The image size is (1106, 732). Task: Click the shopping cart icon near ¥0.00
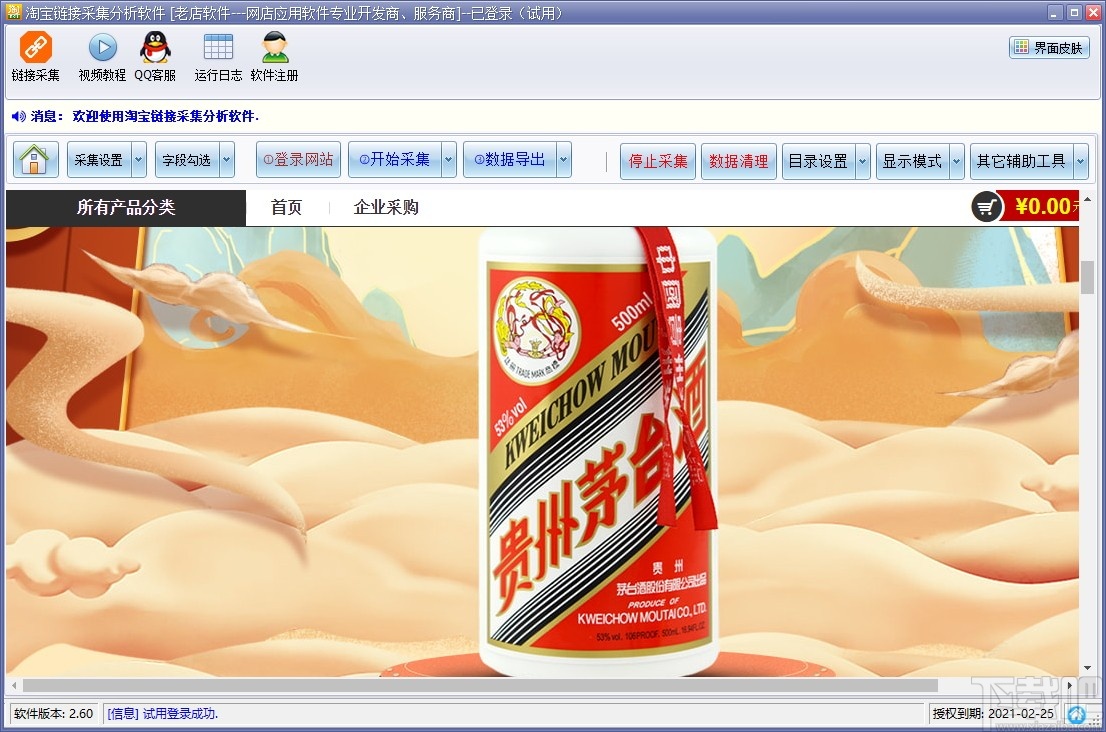pyautogui.click(x=986, y=207)
